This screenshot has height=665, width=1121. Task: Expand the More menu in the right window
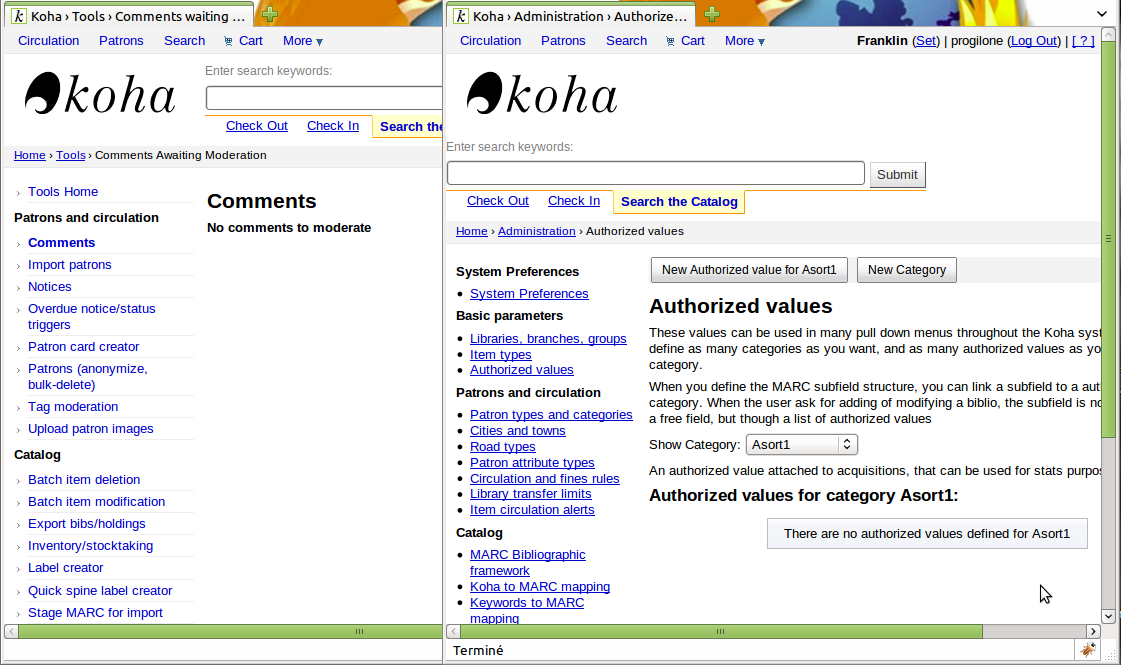745,41
